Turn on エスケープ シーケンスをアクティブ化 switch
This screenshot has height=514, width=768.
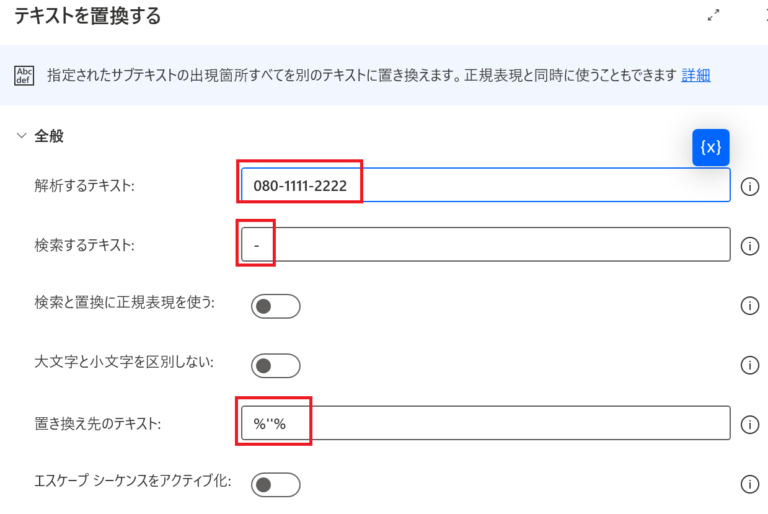click(x=275, y=484)
